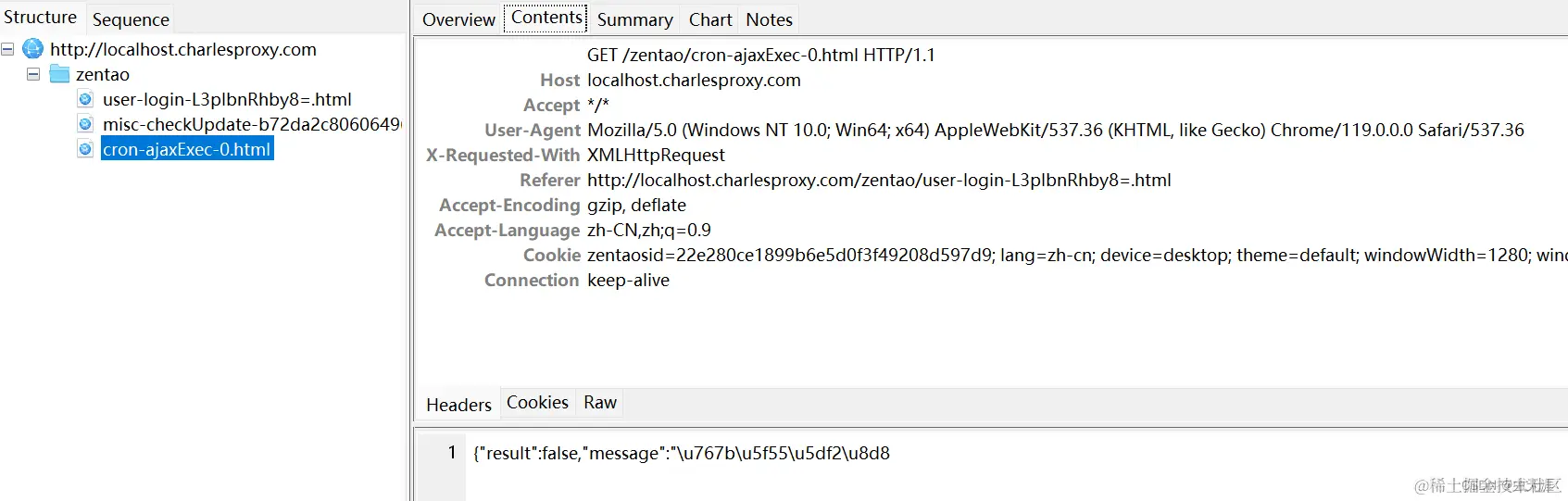Collapse the localhost.charlesproxy.com host node

[7, 49]
